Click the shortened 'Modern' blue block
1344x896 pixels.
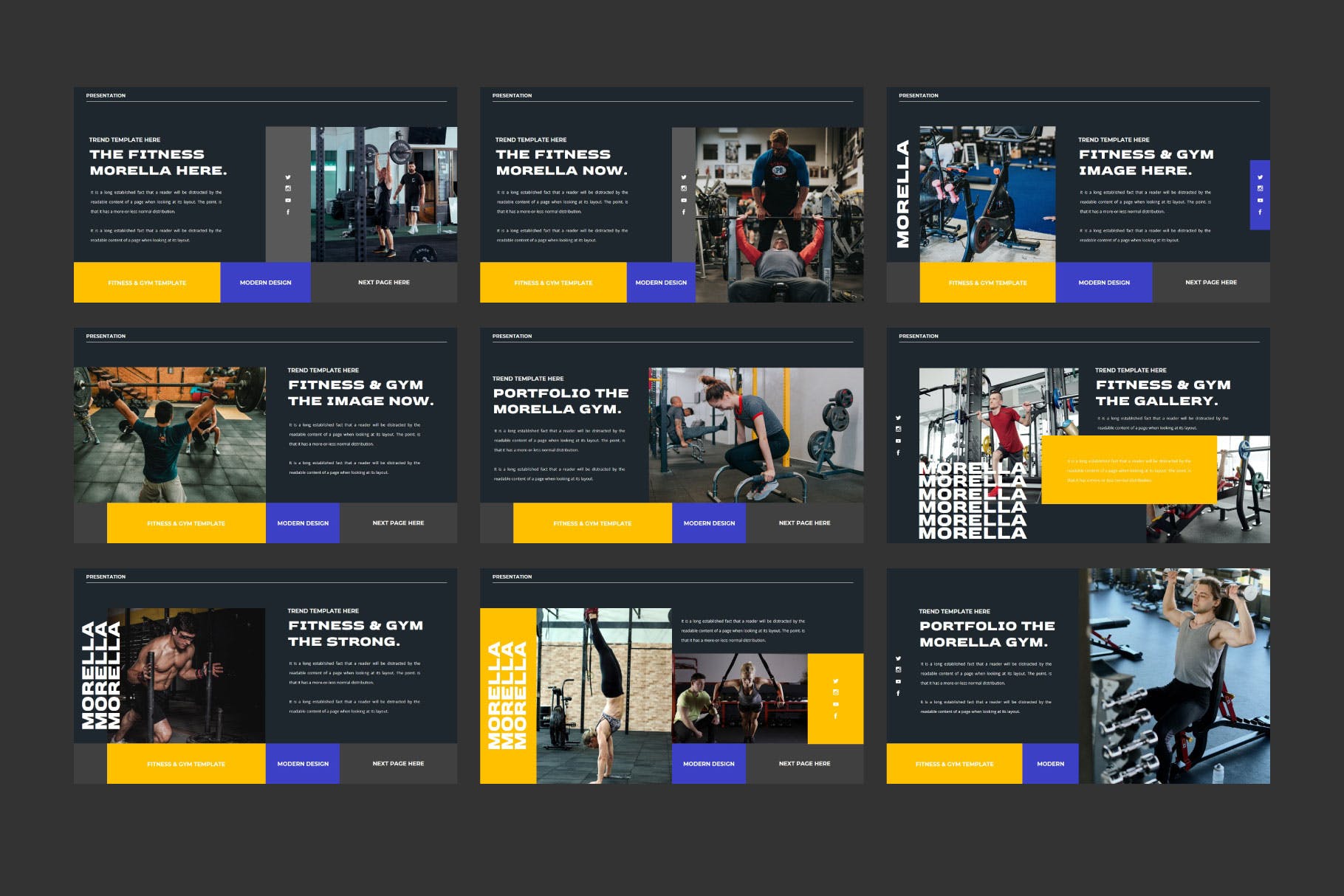[x=1050, y=764]
